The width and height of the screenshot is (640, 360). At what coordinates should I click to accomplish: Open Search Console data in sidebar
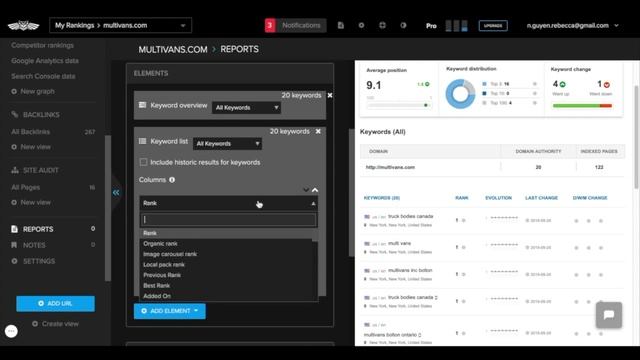43,76
